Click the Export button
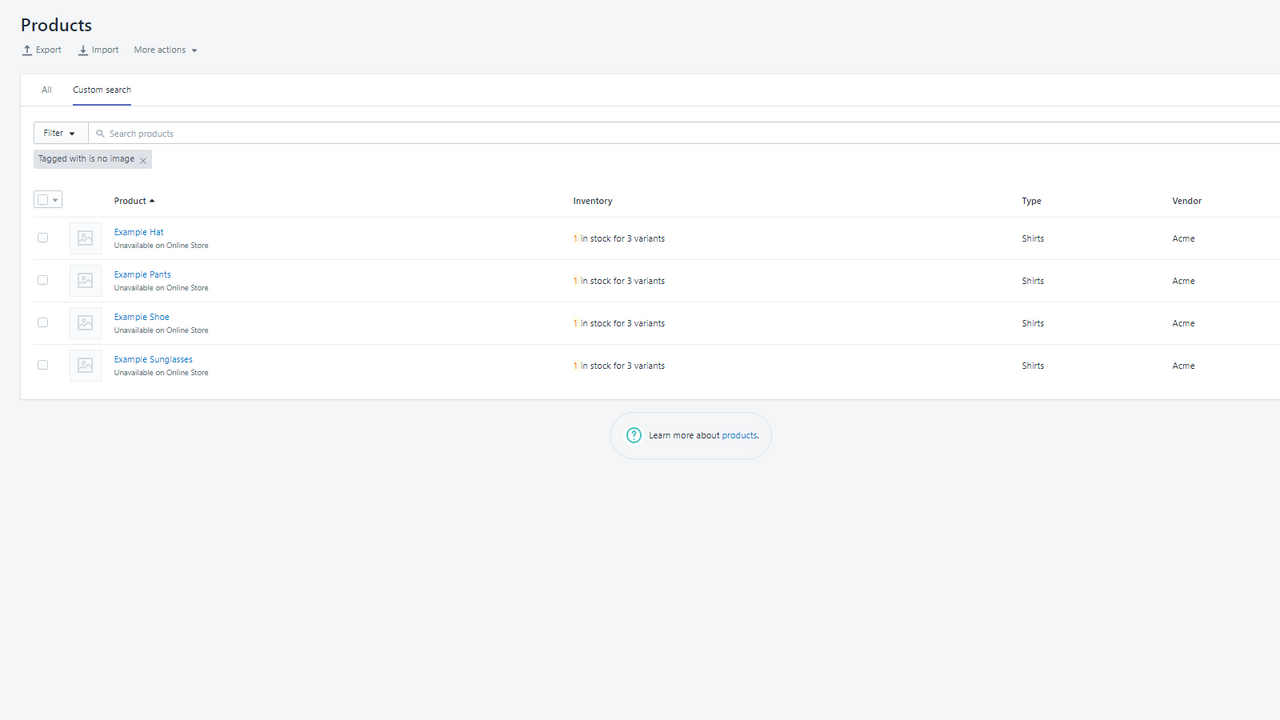This screenshot has height=720, width=1280. coord(42,50)
